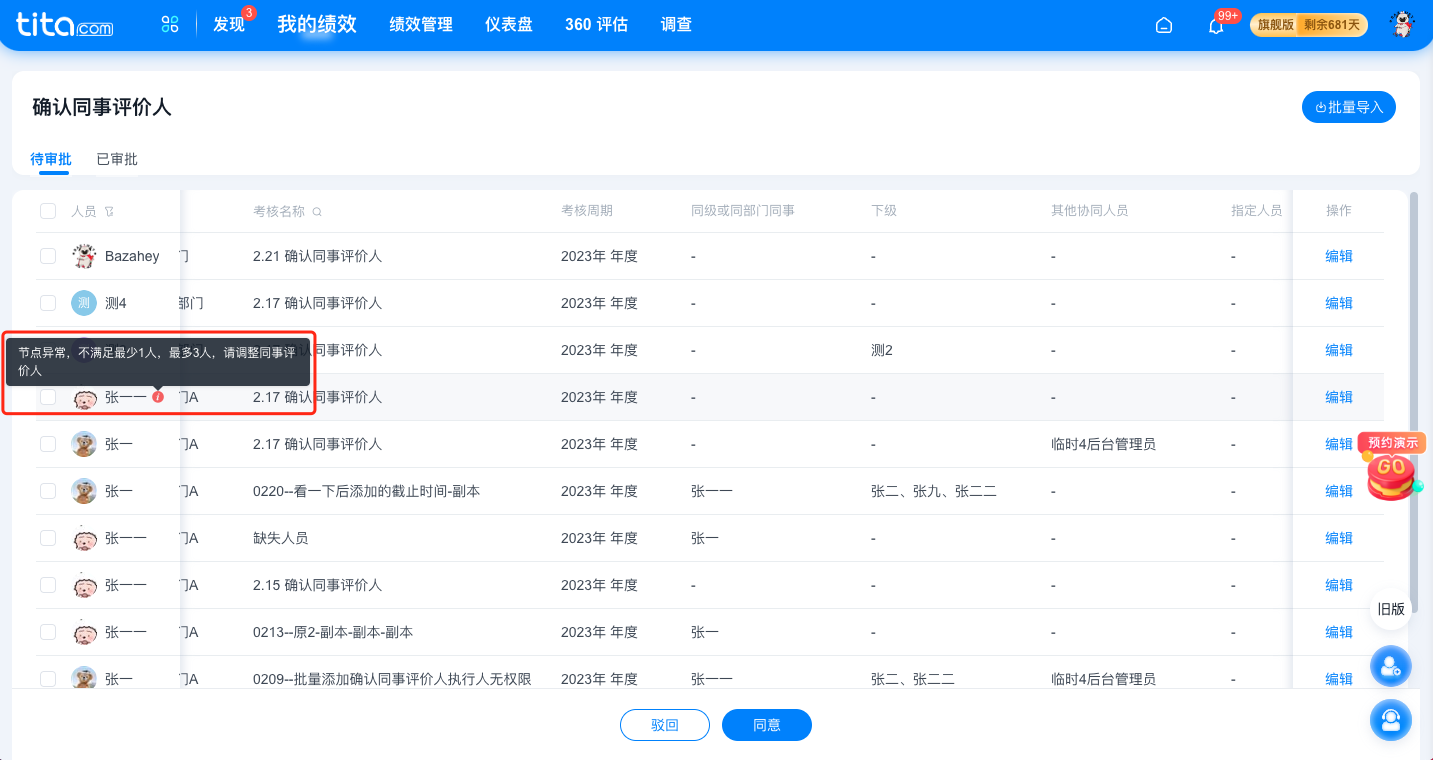1433x760 pixels.
Task: Check the box for 张一一 2.17 row
Action: click(x=48, y=397)
